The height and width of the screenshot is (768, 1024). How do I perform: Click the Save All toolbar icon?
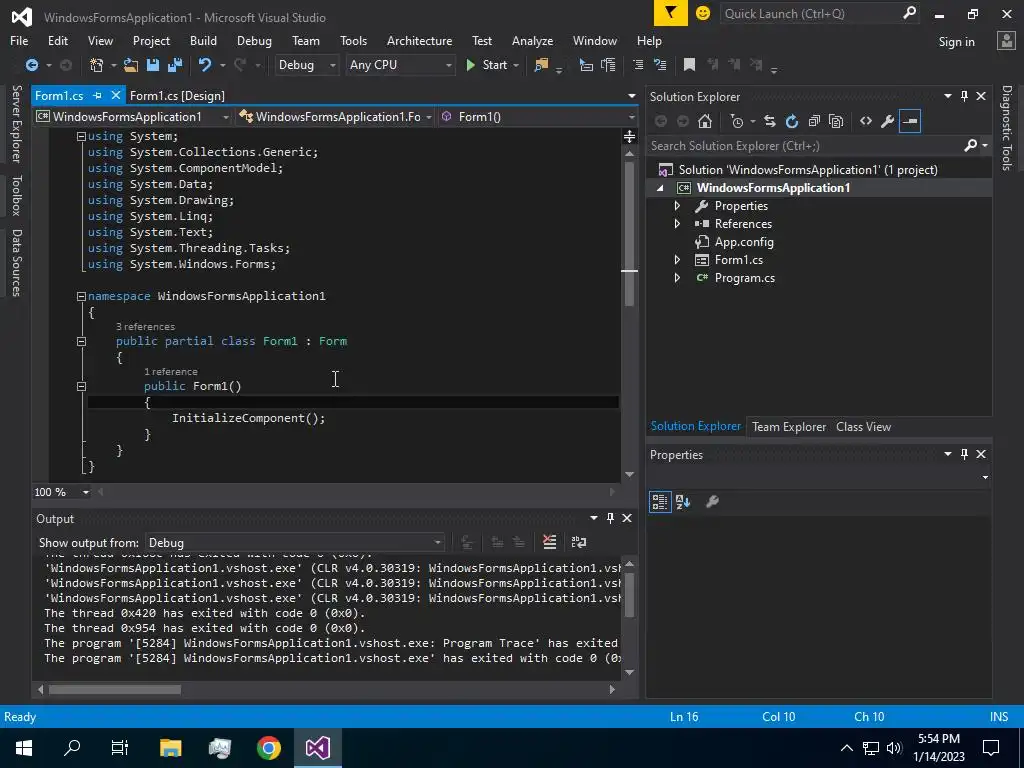coord(174,65)
